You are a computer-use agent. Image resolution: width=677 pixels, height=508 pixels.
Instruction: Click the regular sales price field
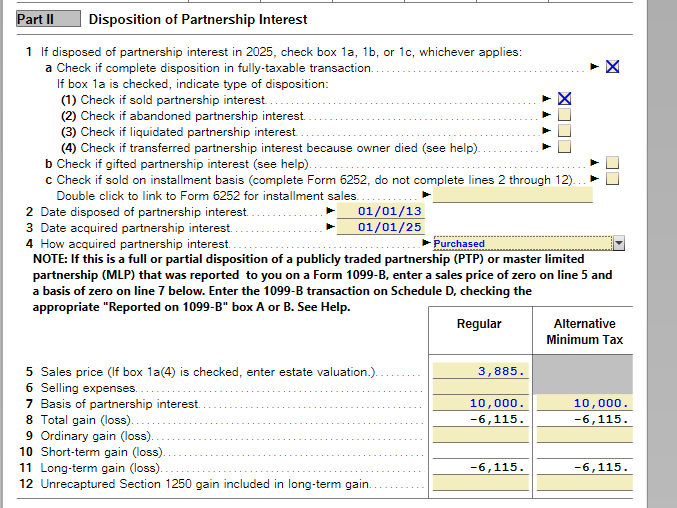click(480, 371)
